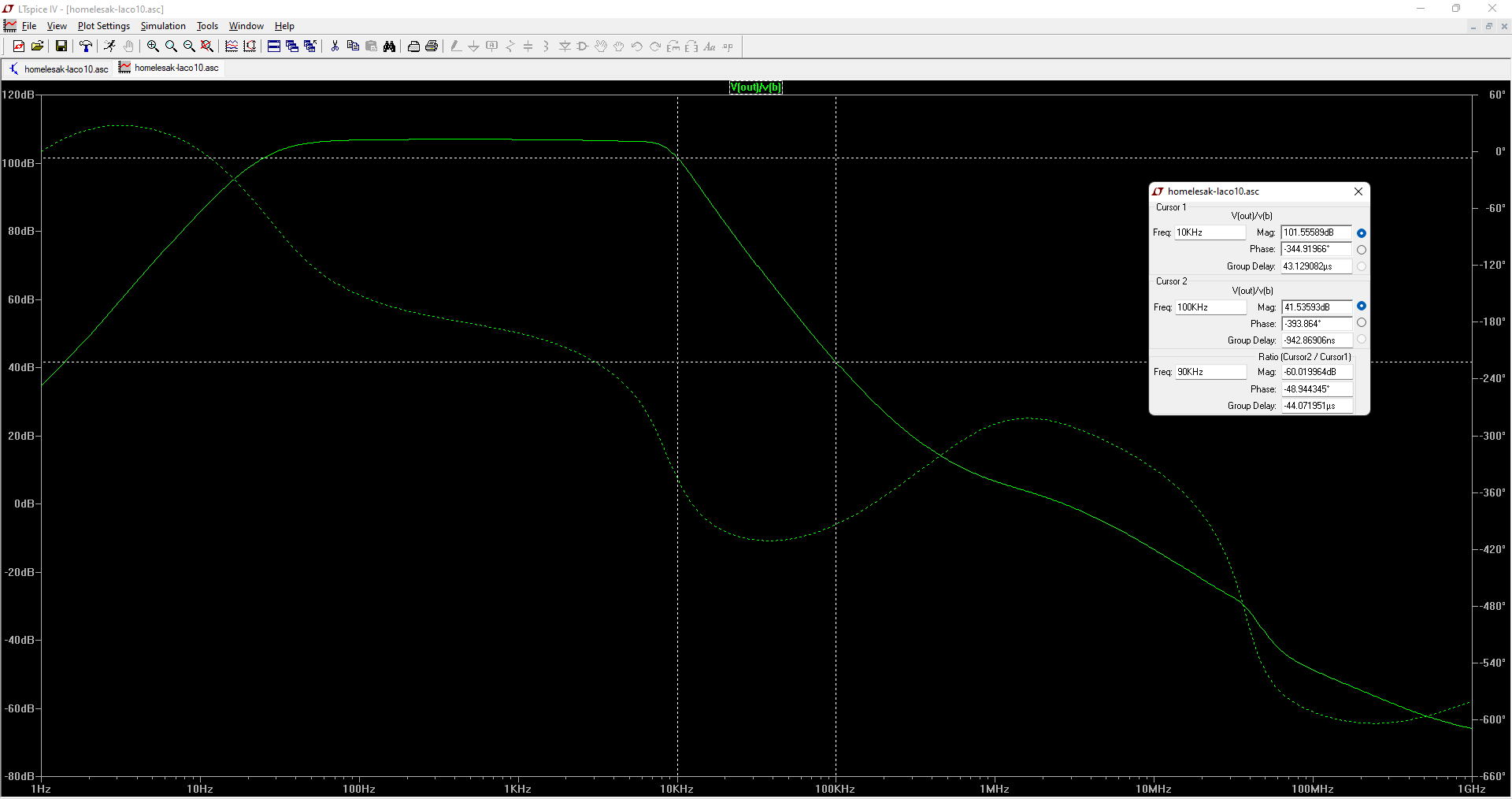
Task: Close the cursor readout dialog
Action: 1358,191
